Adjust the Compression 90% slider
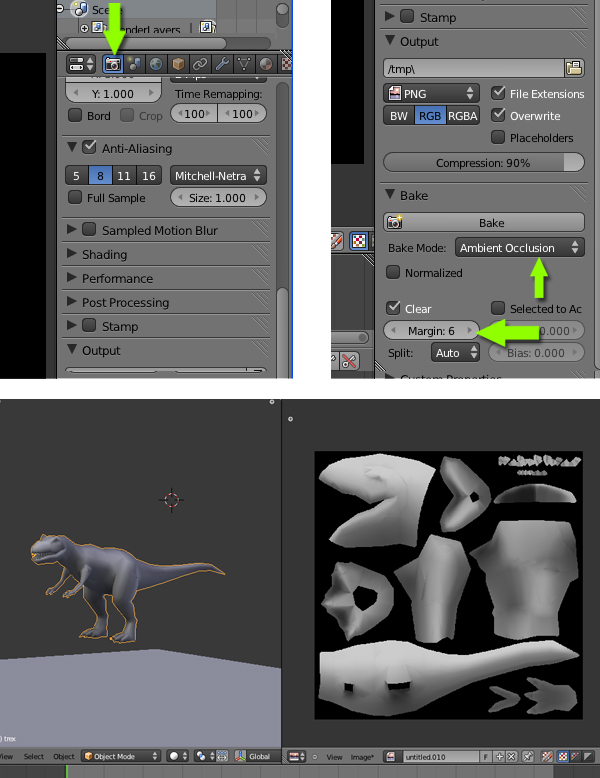The image size is (600, 778). coord(484,163)
